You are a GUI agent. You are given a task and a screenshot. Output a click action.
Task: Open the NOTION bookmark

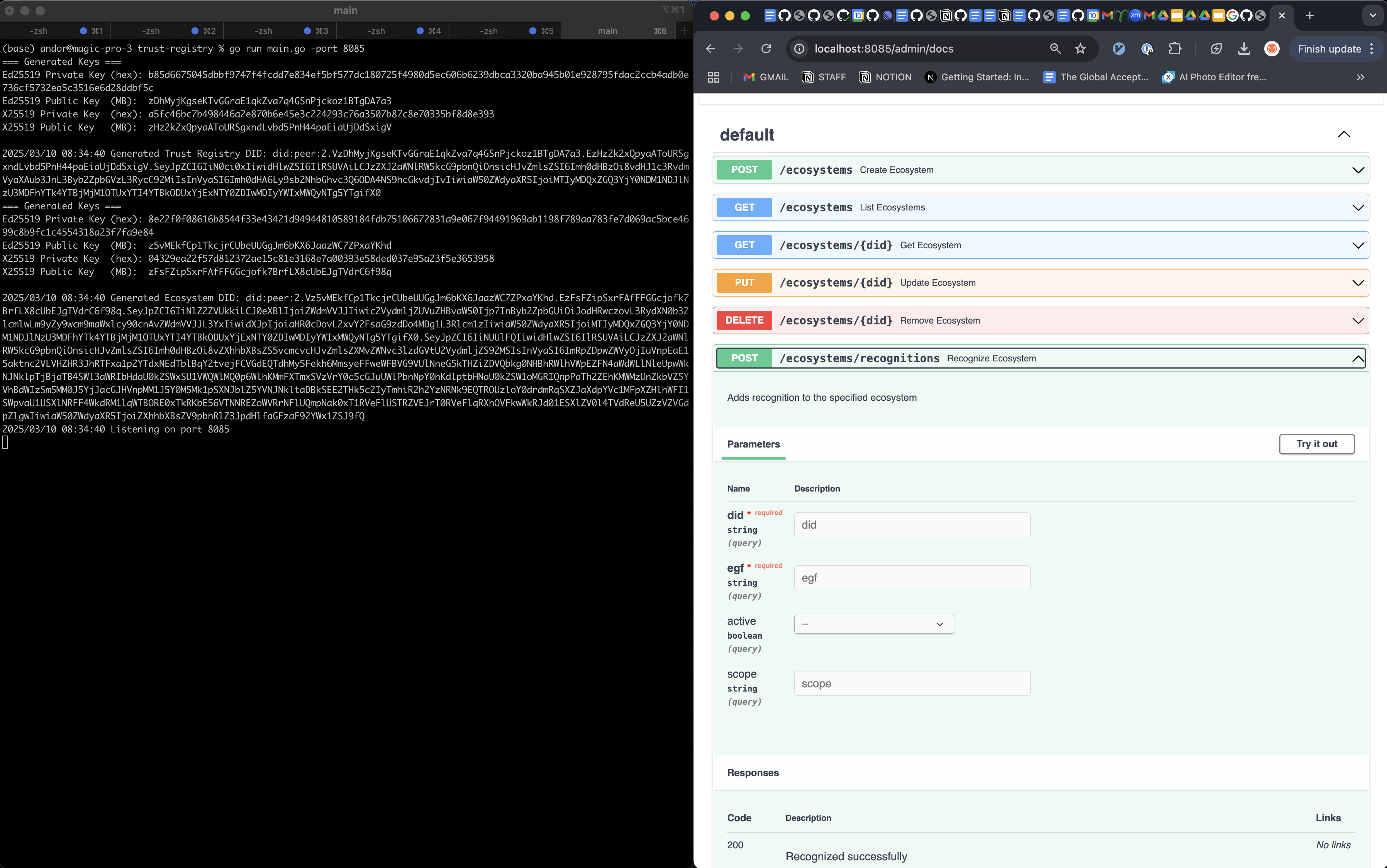[885, 77]
